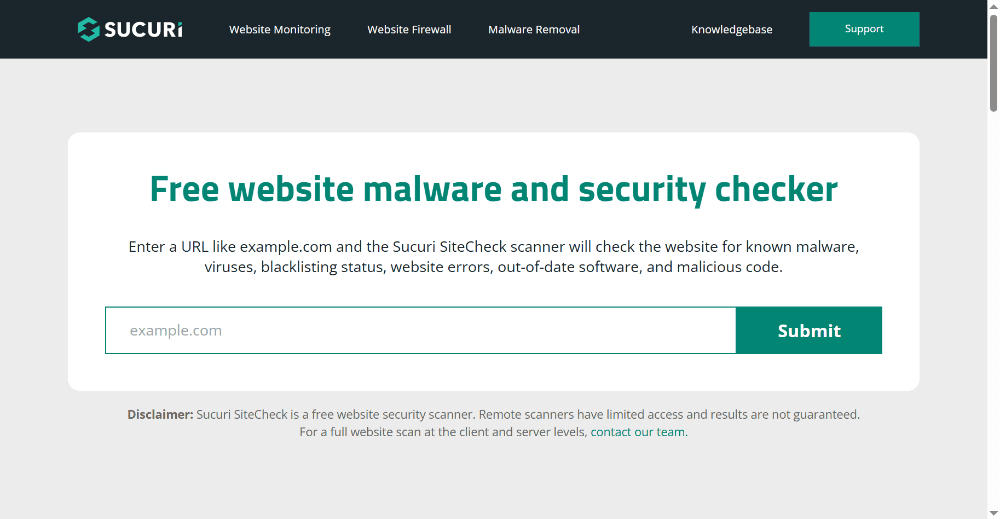Go to Website Firewall page
This screenshot has height=519, width=1000.
409,29
